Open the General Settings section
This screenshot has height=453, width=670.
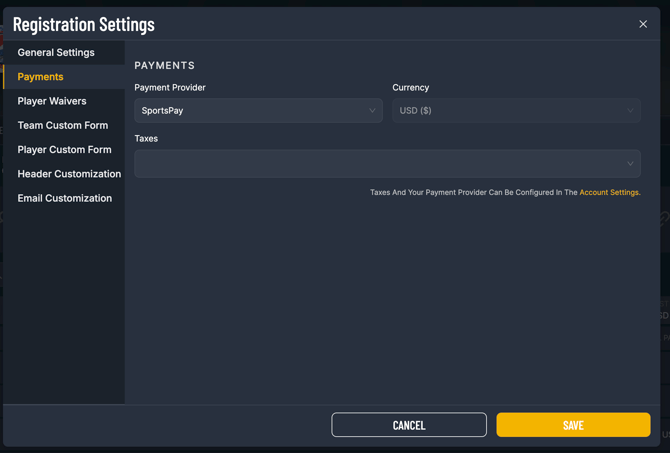coord(56,52)
